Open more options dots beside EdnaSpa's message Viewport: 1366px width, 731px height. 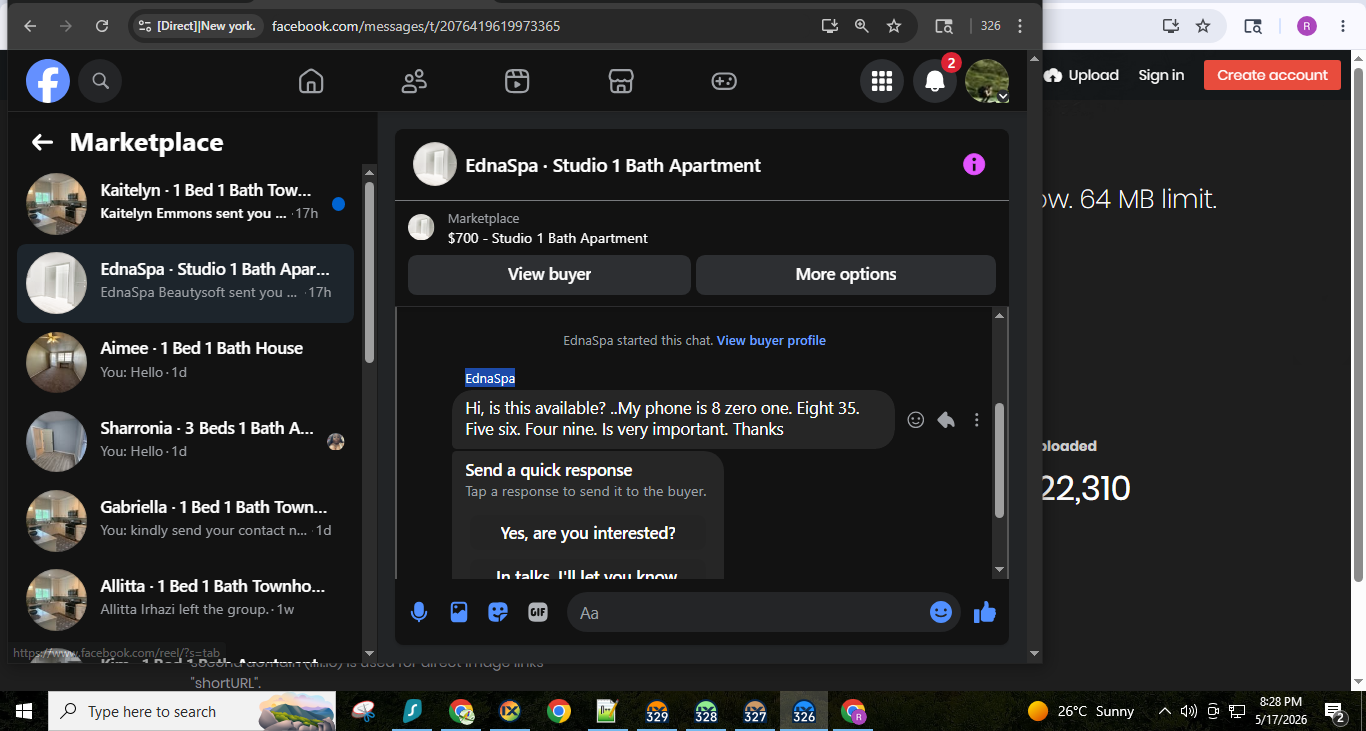tap(977, 420)
